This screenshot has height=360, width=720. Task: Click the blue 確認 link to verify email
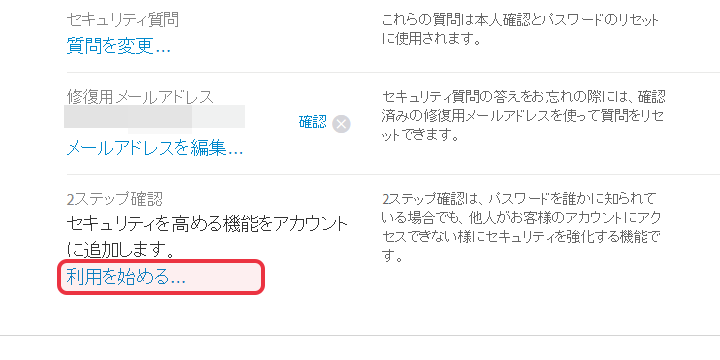point(313,122)
